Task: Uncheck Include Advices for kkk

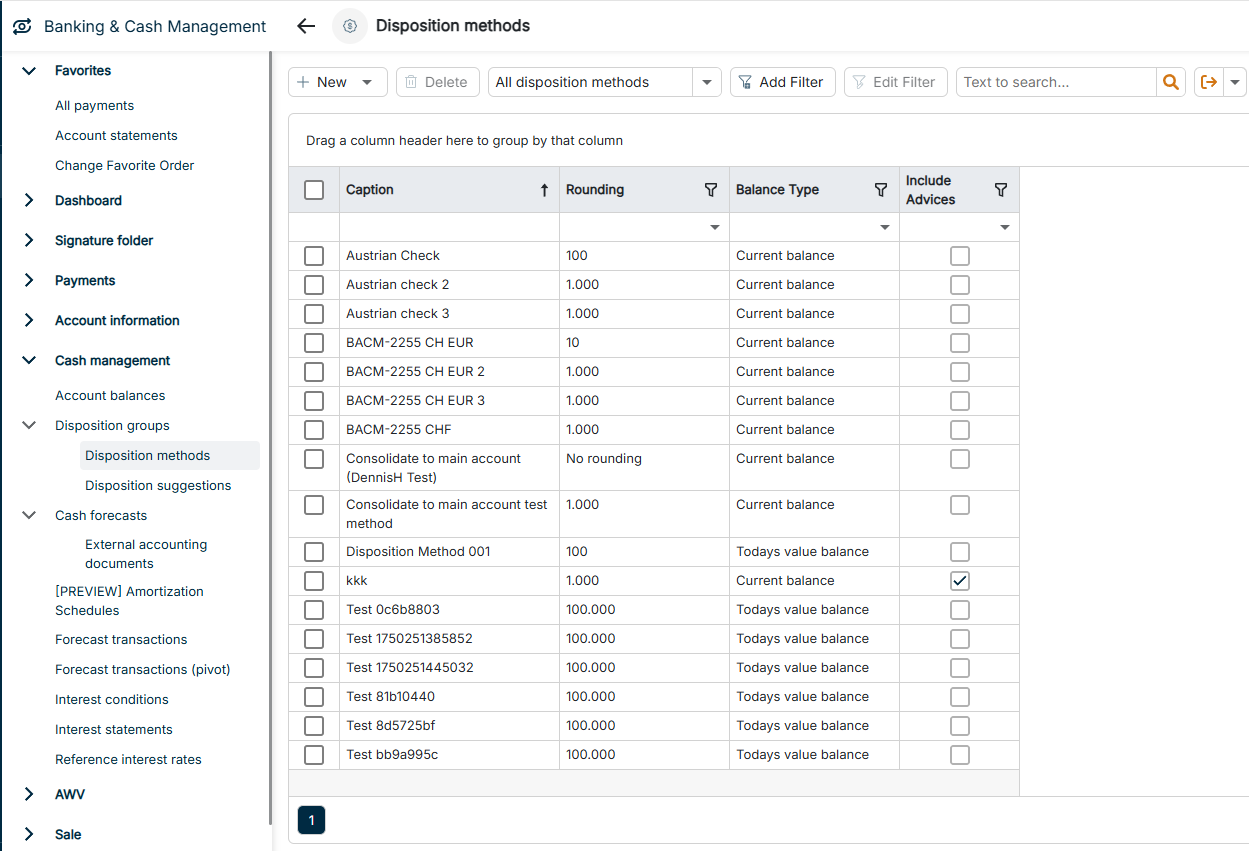Action: (x=960, y=581)
